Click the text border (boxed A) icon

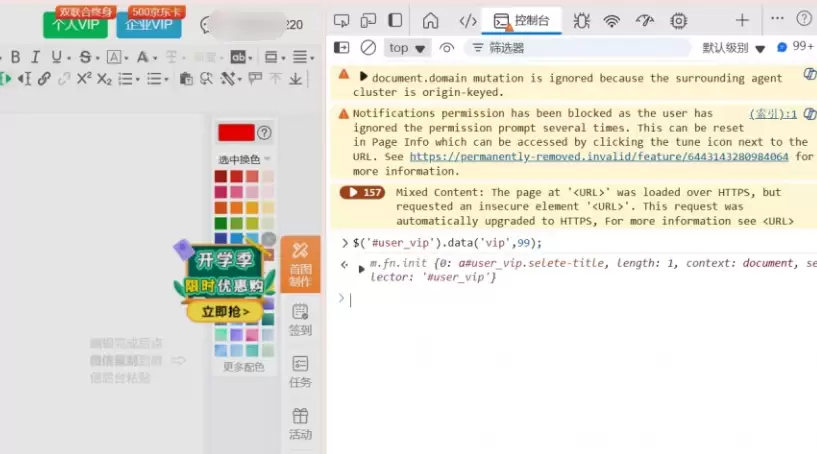click(x=114, y=57)
